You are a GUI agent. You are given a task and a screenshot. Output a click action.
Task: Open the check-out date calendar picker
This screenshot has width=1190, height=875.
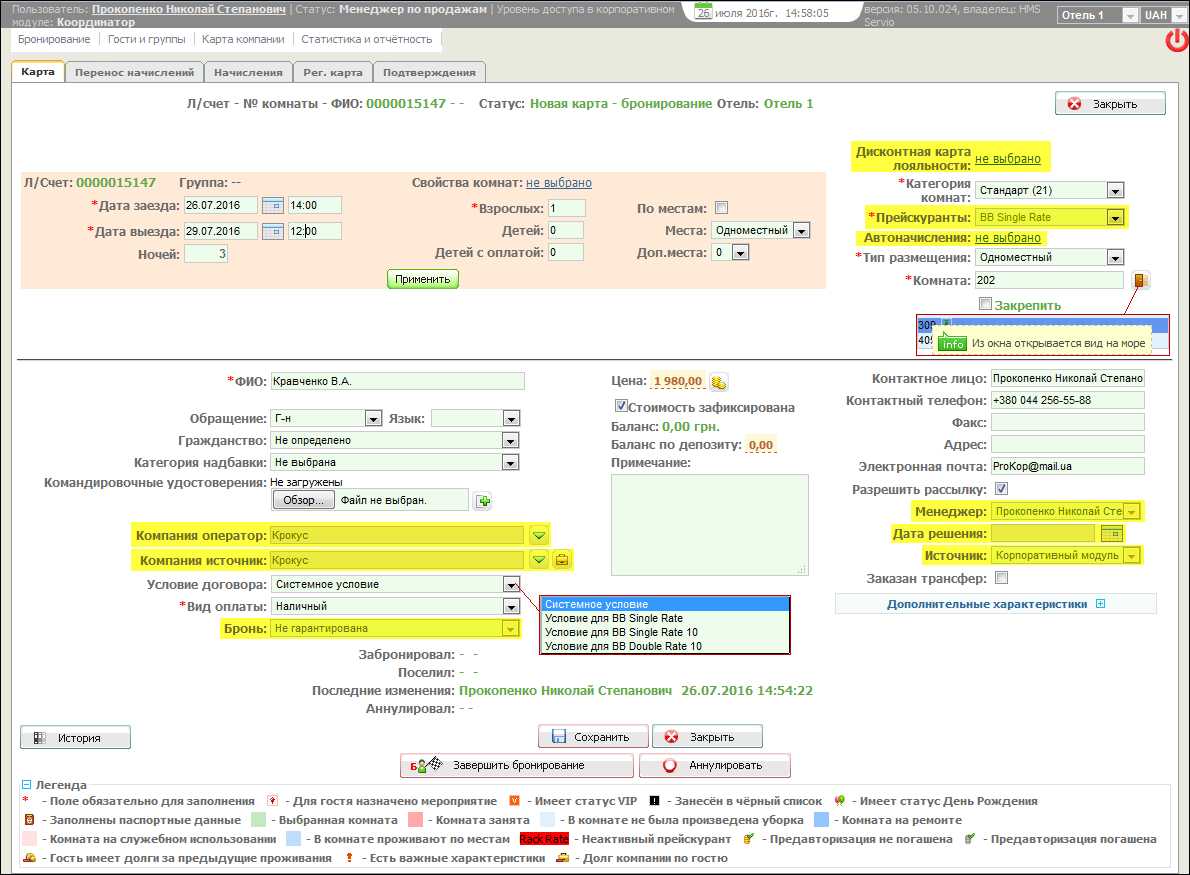point(272,232)
